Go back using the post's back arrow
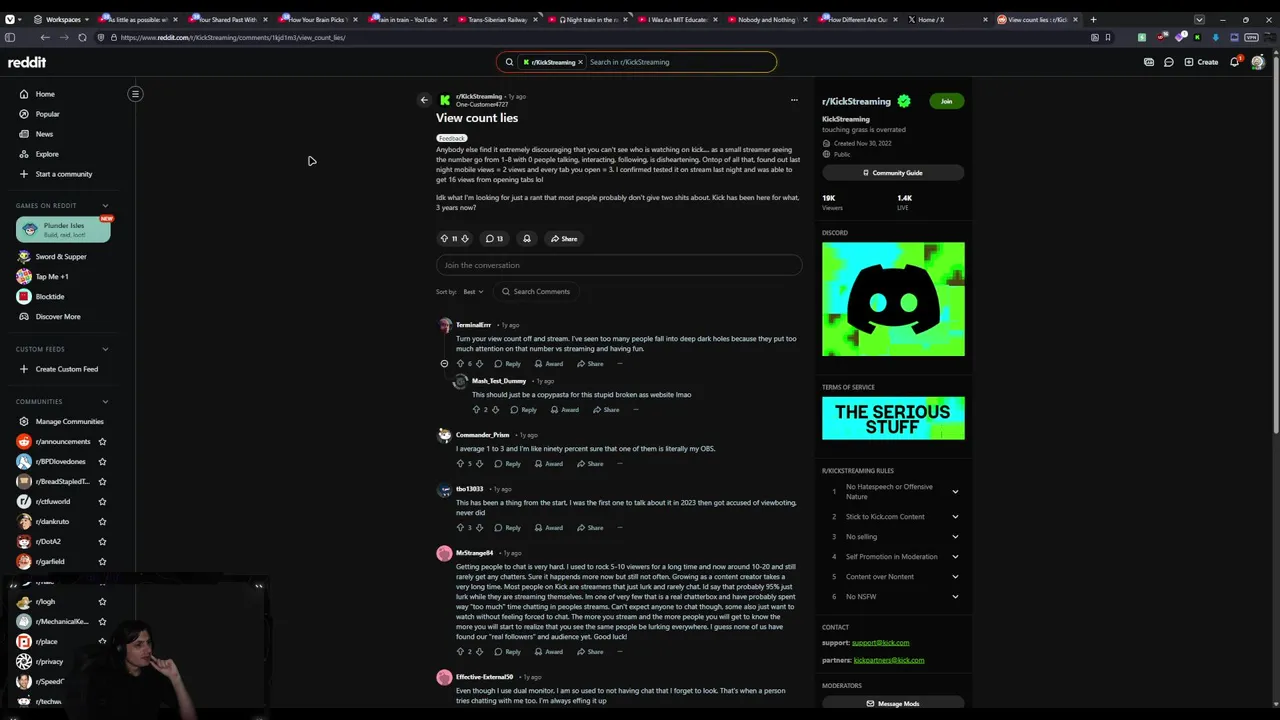1280x720 pixels. tap(424, 100)
